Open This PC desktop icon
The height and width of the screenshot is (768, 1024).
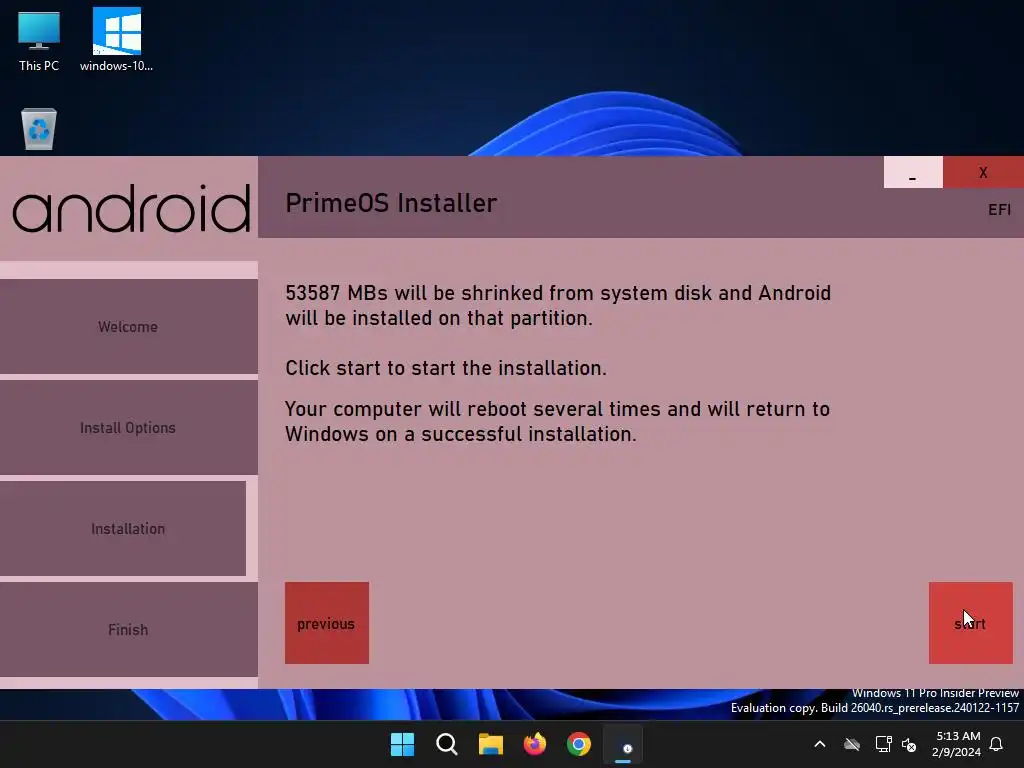click(39, 40)
